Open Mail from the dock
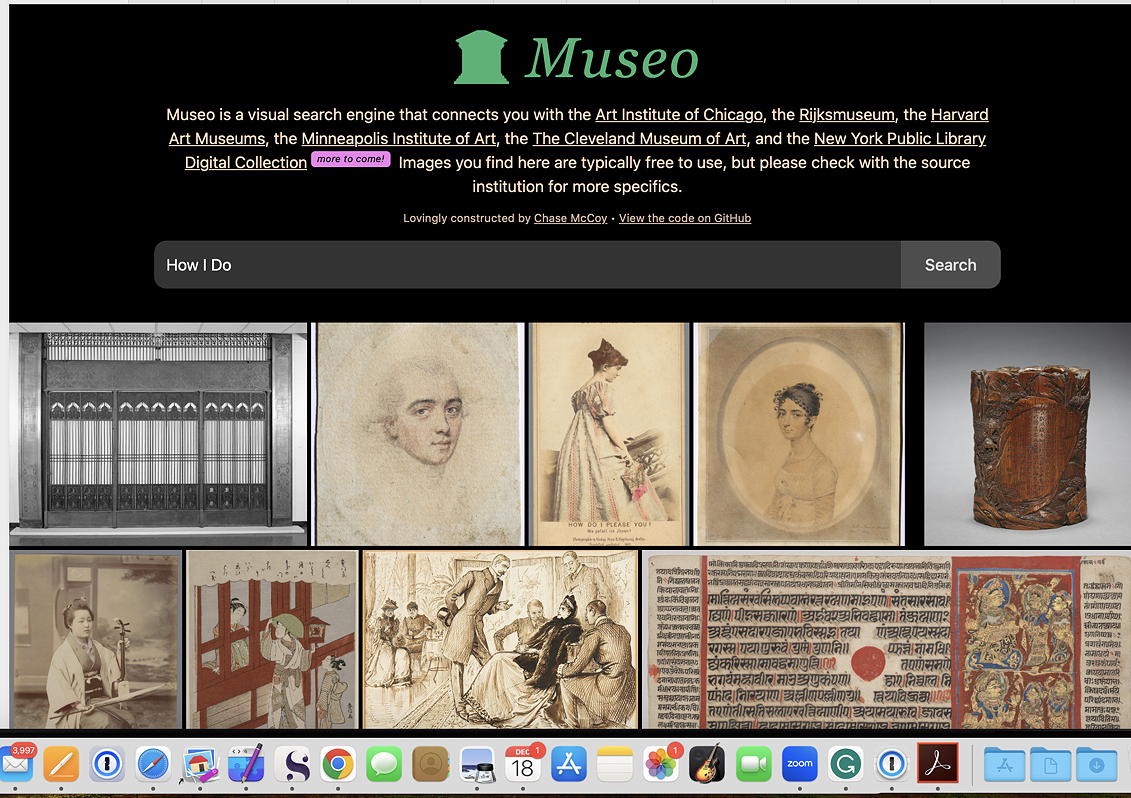The height and width of the screenshot is (798, 1131). pos(16,764)
